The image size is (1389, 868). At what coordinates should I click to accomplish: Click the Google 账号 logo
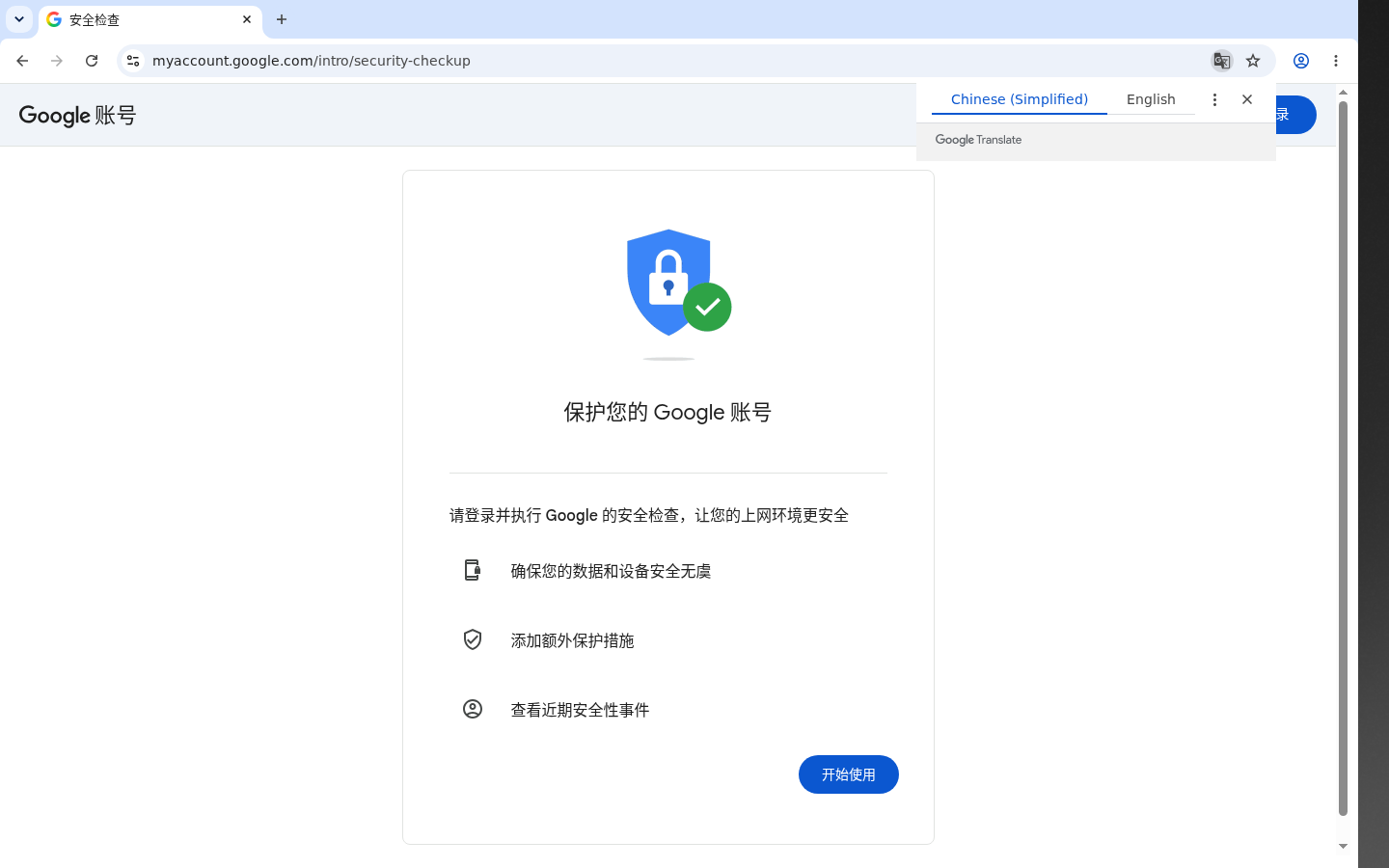(x=78, y=116)
